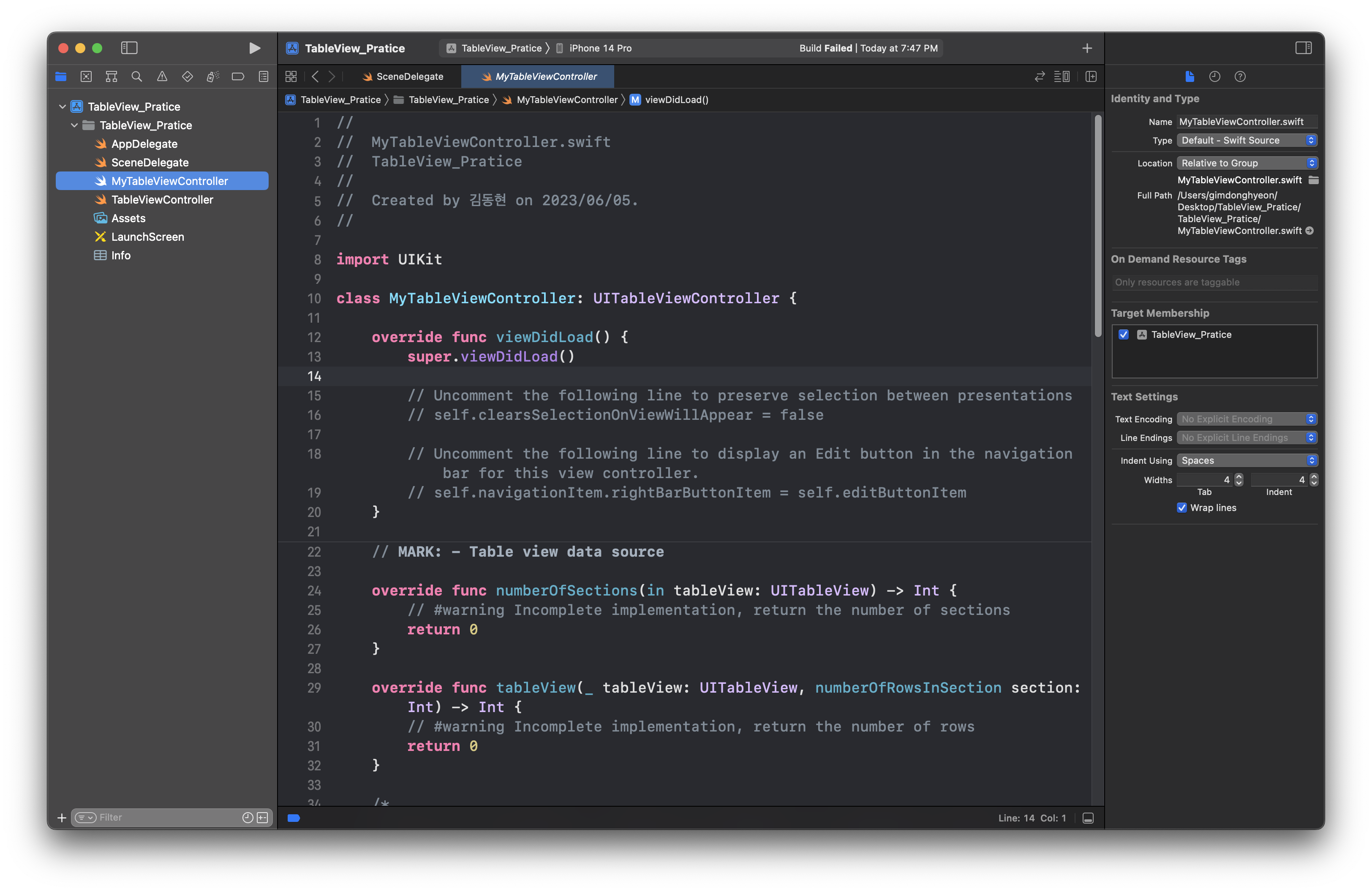1372x892 pixels.
Task: Click the Run play button
Action: 254,48
